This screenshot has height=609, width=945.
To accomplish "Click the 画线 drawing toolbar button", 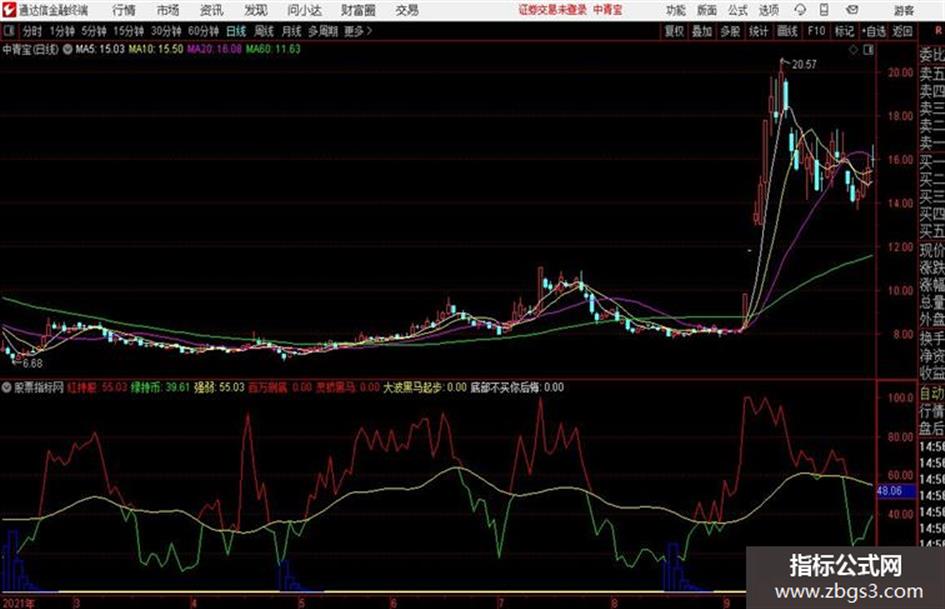I will pos(787,31).
